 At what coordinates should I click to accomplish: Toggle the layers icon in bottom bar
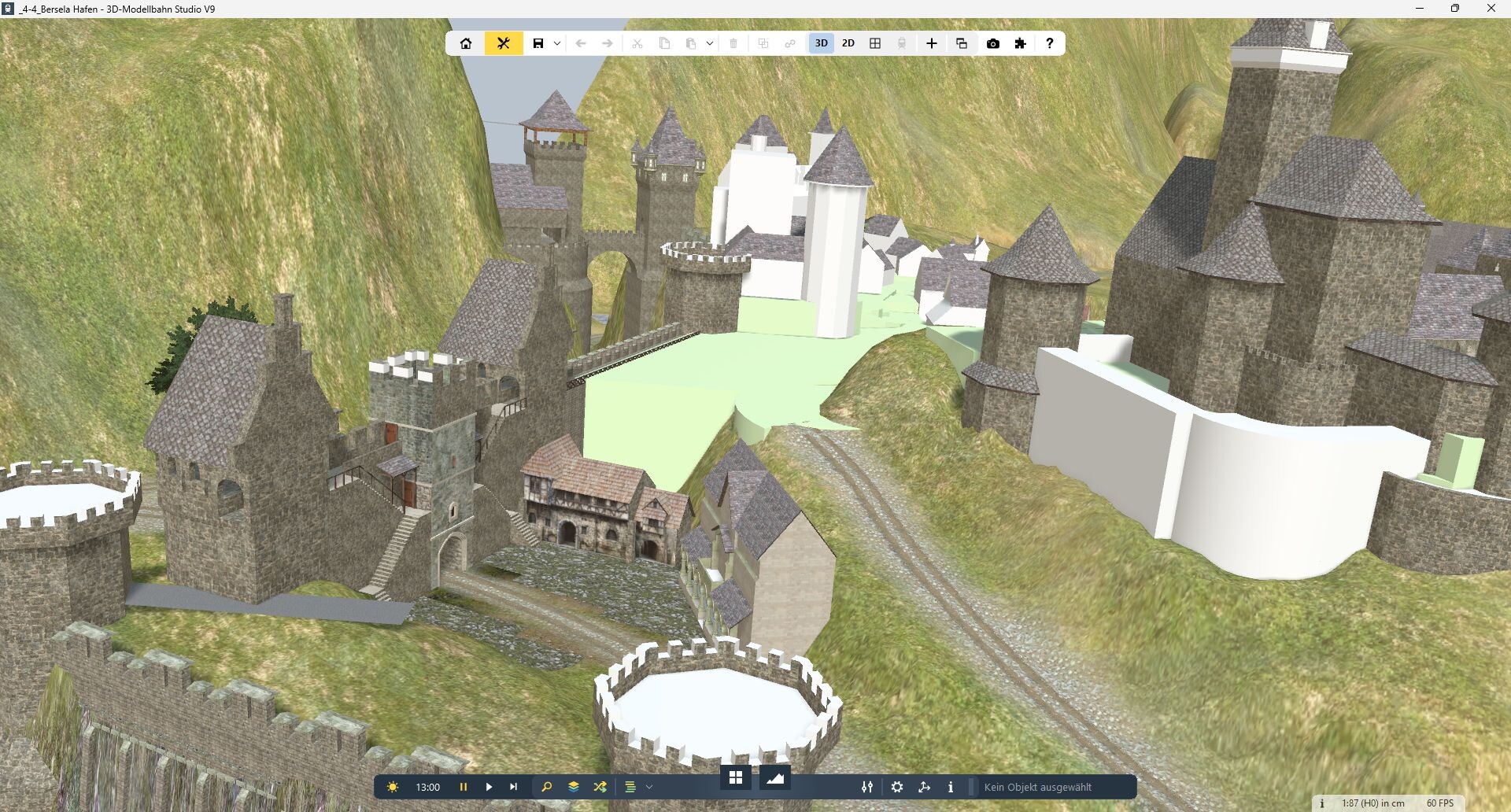(574, 787)
